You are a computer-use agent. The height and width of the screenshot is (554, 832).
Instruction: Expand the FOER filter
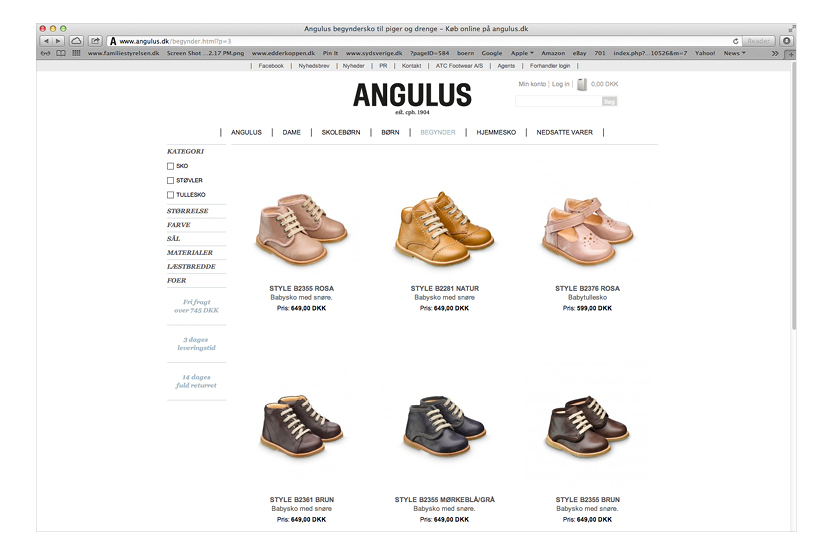point(176,280)
